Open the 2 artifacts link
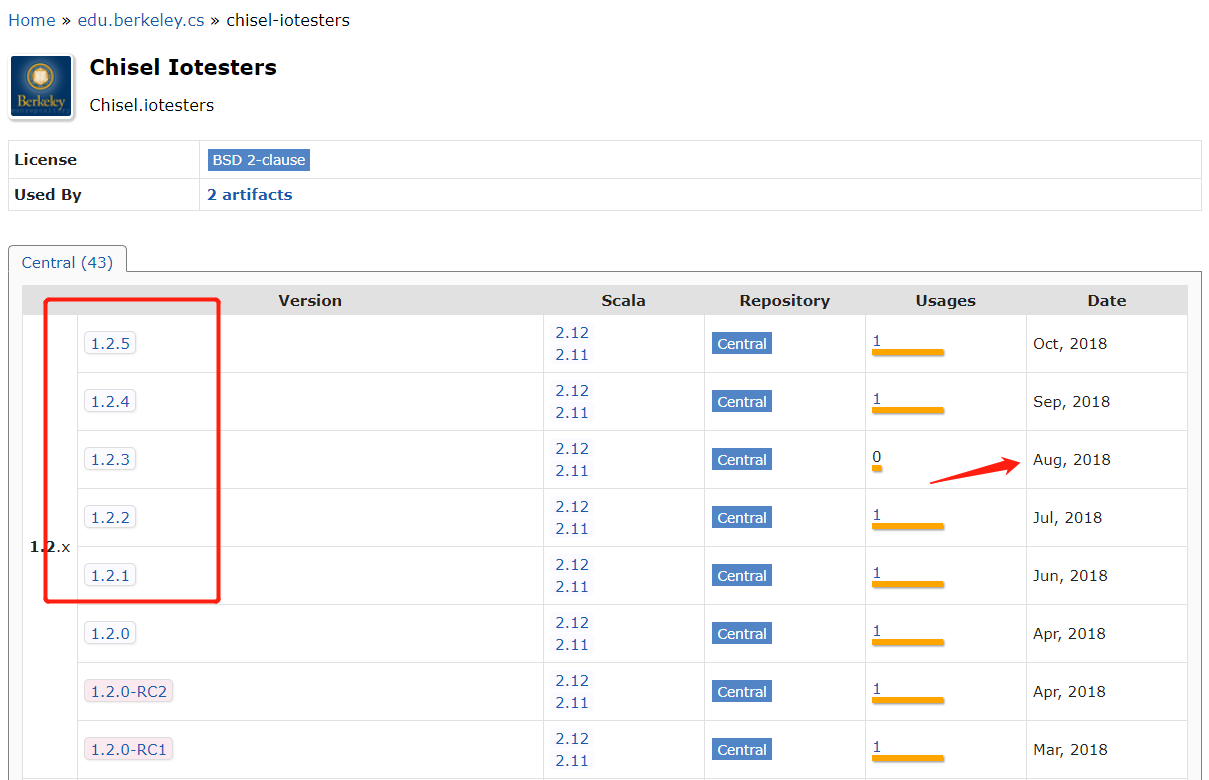 point(250,195)
